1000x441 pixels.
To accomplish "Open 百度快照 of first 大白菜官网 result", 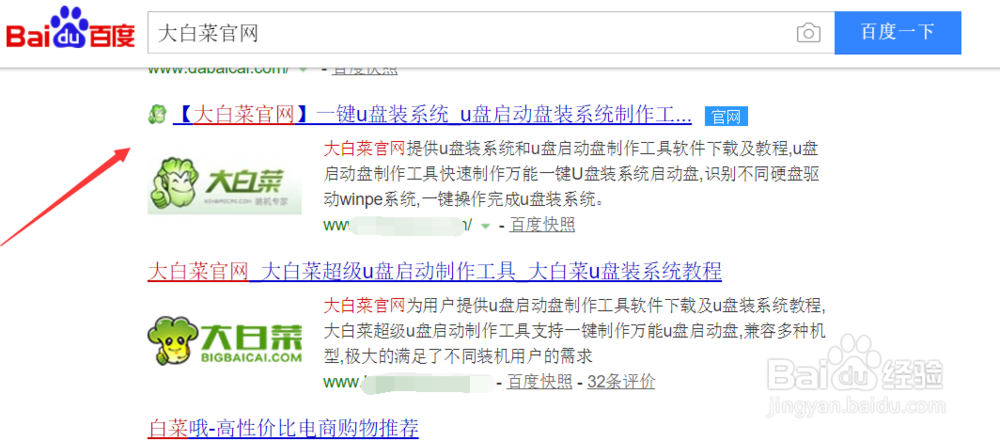I will 542,225.
